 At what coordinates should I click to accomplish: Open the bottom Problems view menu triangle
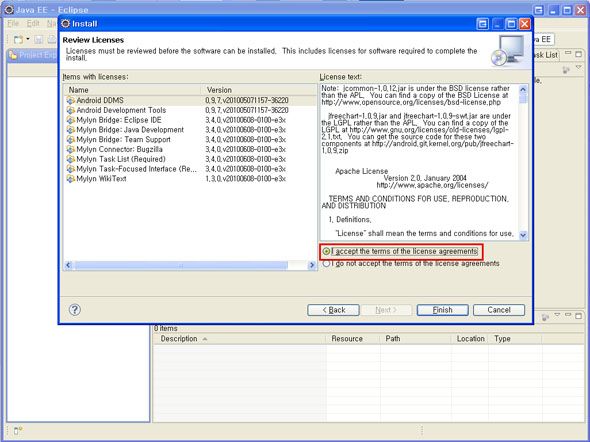557,314
